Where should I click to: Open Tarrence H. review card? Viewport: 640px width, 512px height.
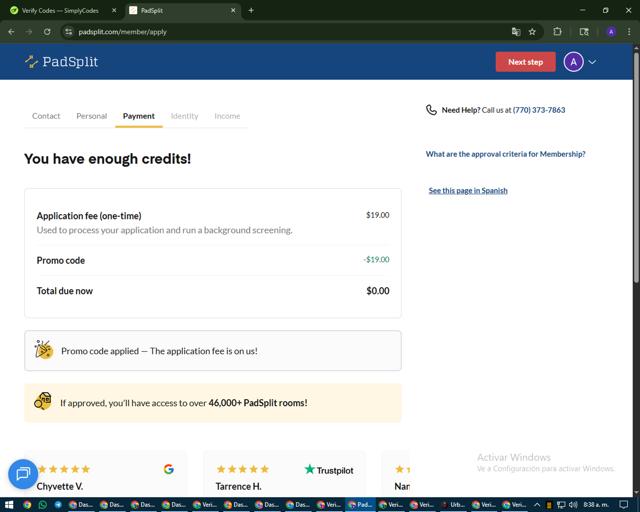(284, 474)
